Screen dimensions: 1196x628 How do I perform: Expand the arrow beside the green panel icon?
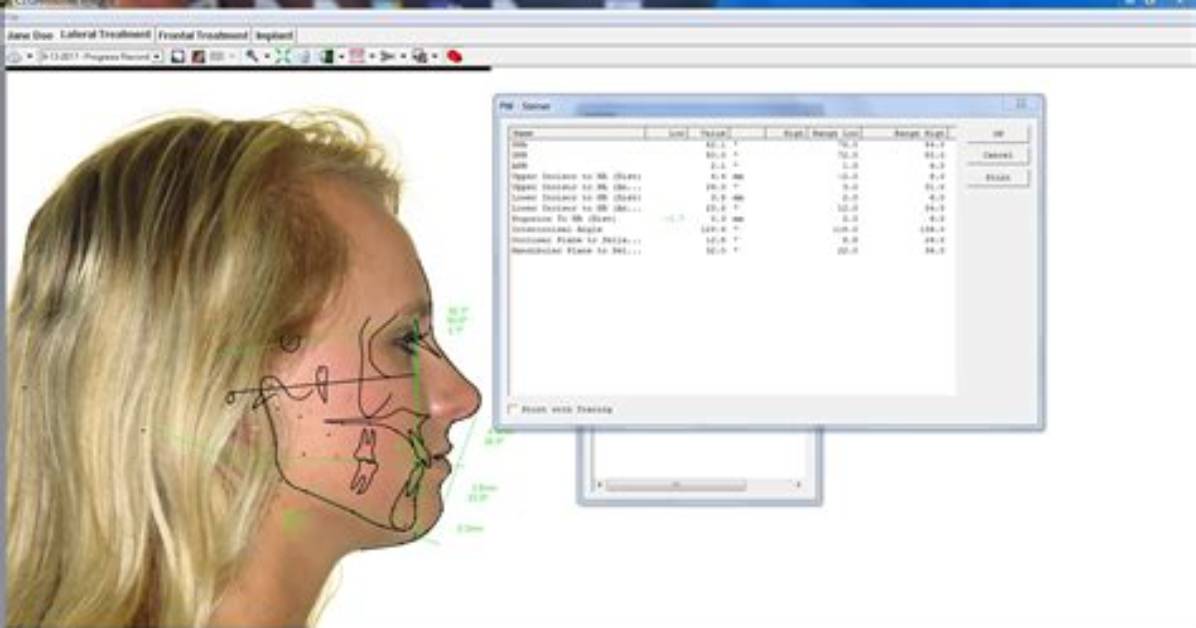pyautogui.click(x=341, y=56)
